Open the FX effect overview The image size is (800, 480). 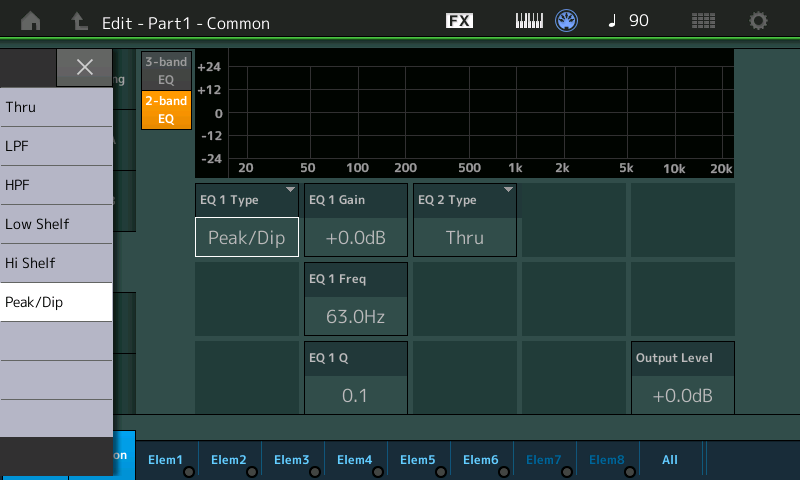(459, 21)
